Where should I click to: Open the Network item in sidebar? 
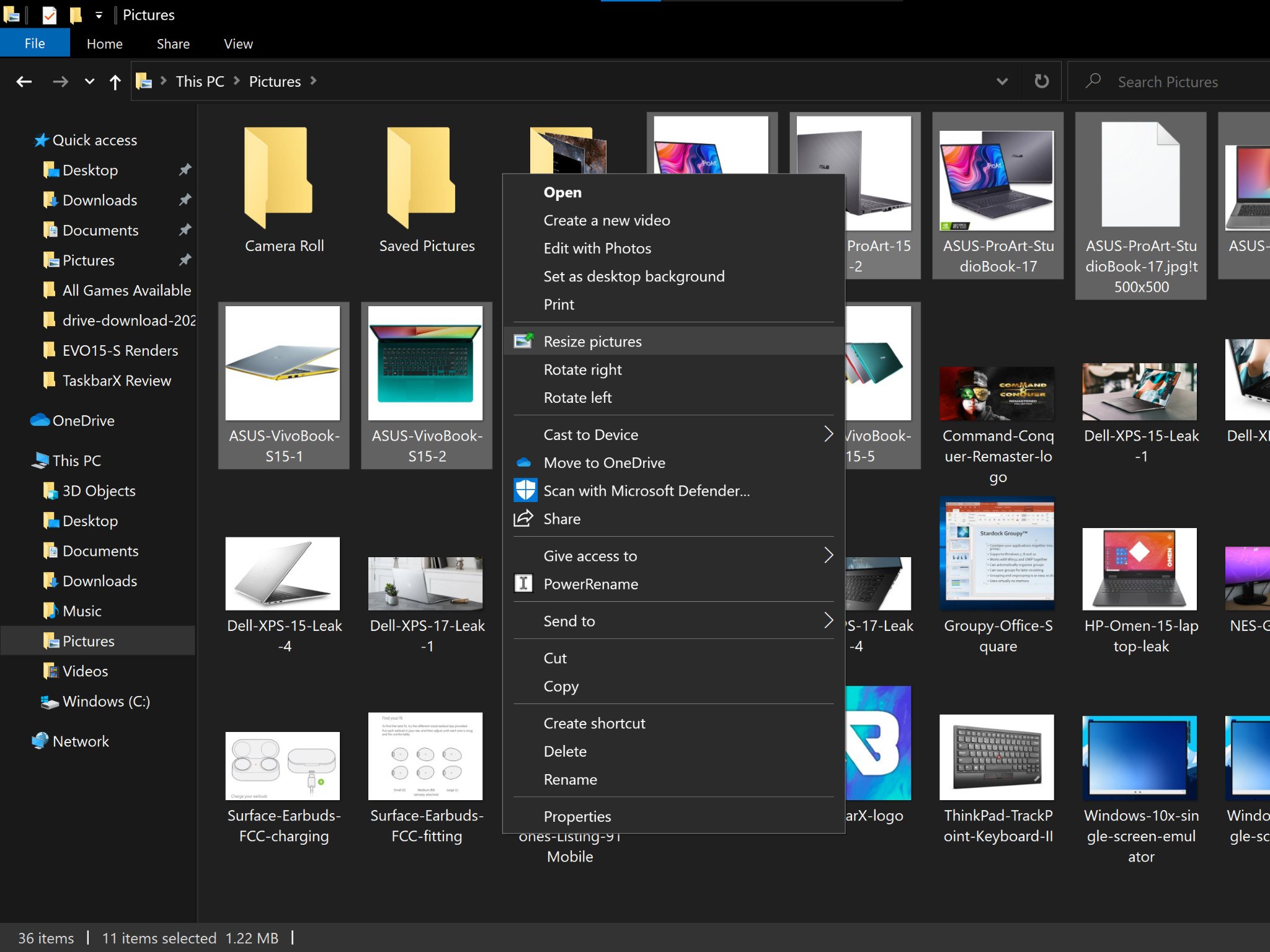pyautogui.click(x=81, y=741)
